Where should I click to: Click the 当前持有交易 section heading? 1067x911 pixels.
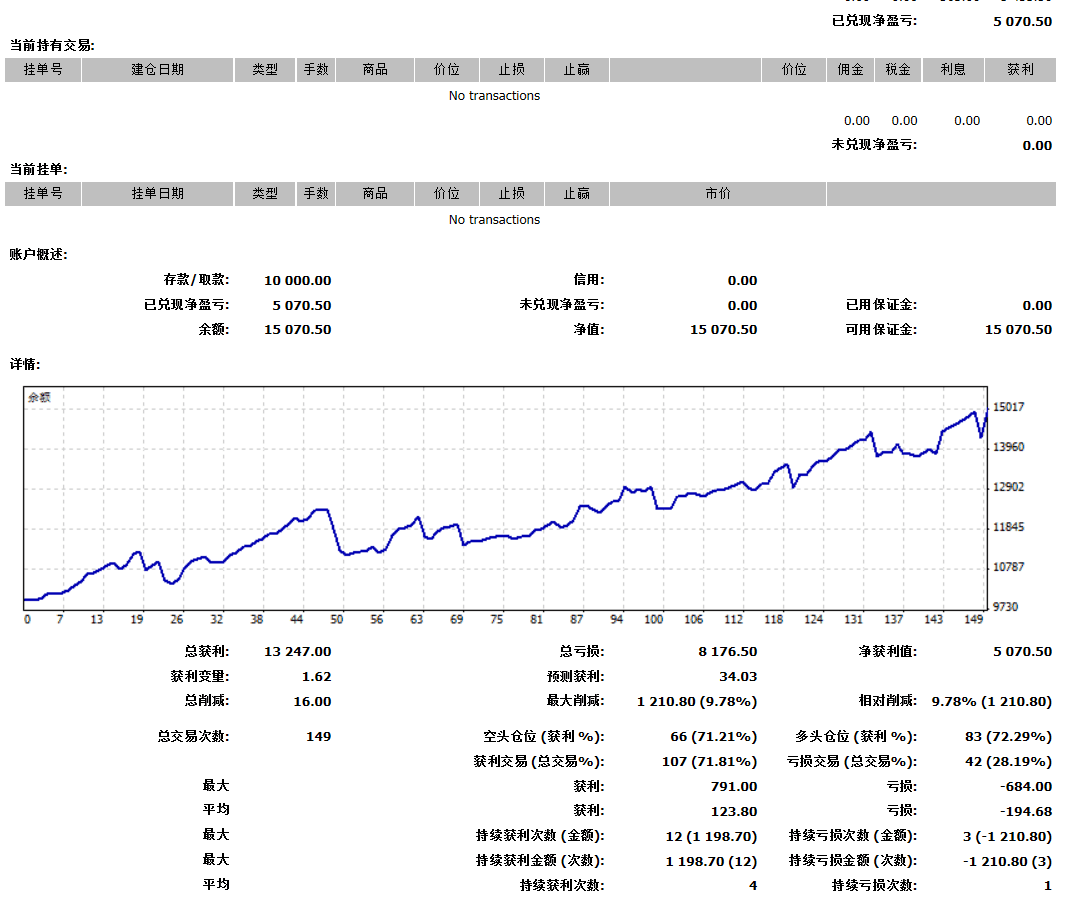coord(52,46)
